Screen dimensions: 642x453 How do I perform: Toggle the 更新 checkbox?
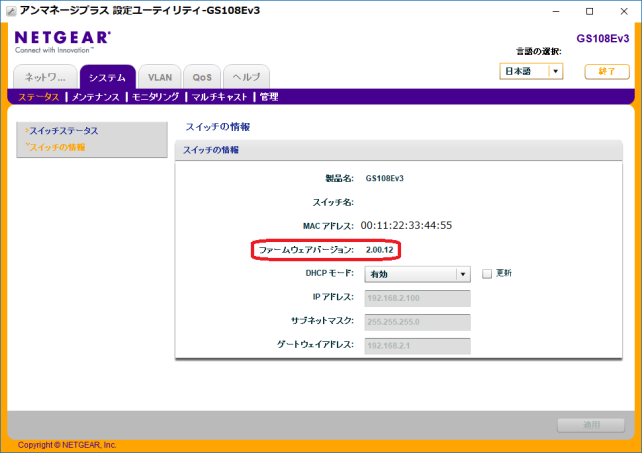(x=487, y=274)
